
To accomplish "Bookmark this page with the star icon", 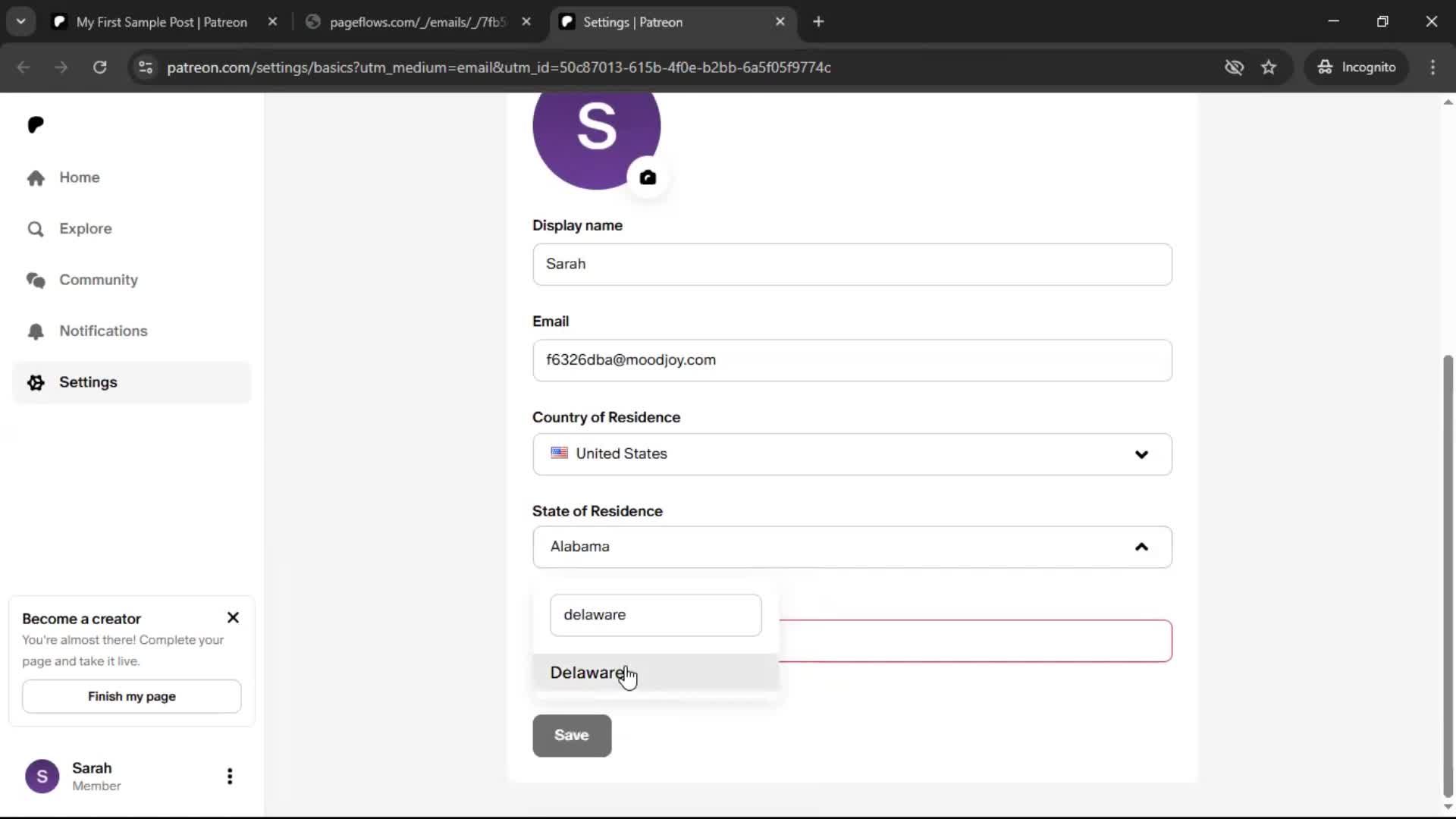I will point(1269,67).
